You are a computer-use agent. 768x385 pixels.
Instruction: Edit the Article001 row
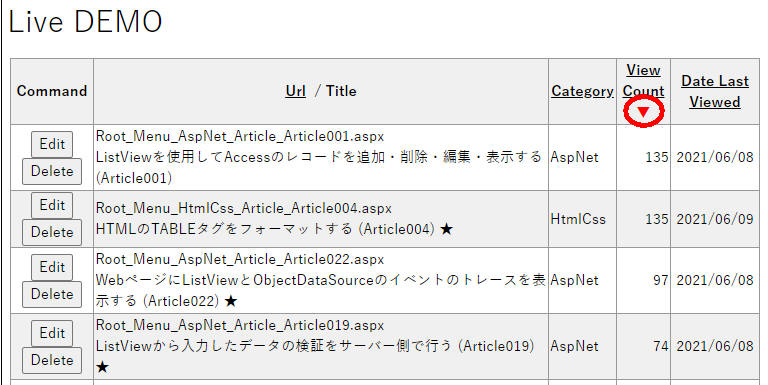coord(52,144)
